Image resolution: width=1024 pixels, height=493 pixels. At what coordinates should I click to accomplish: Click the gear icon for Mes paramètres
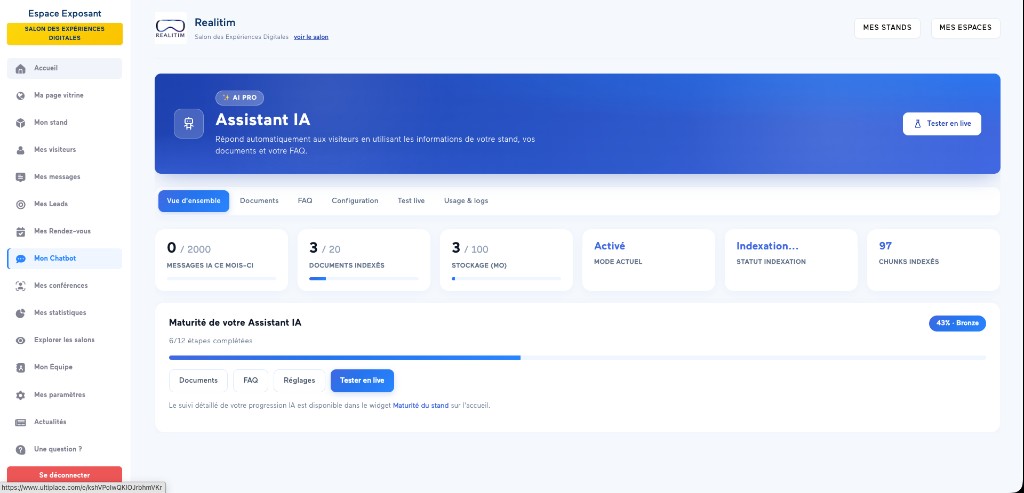[x=20, y=395]
